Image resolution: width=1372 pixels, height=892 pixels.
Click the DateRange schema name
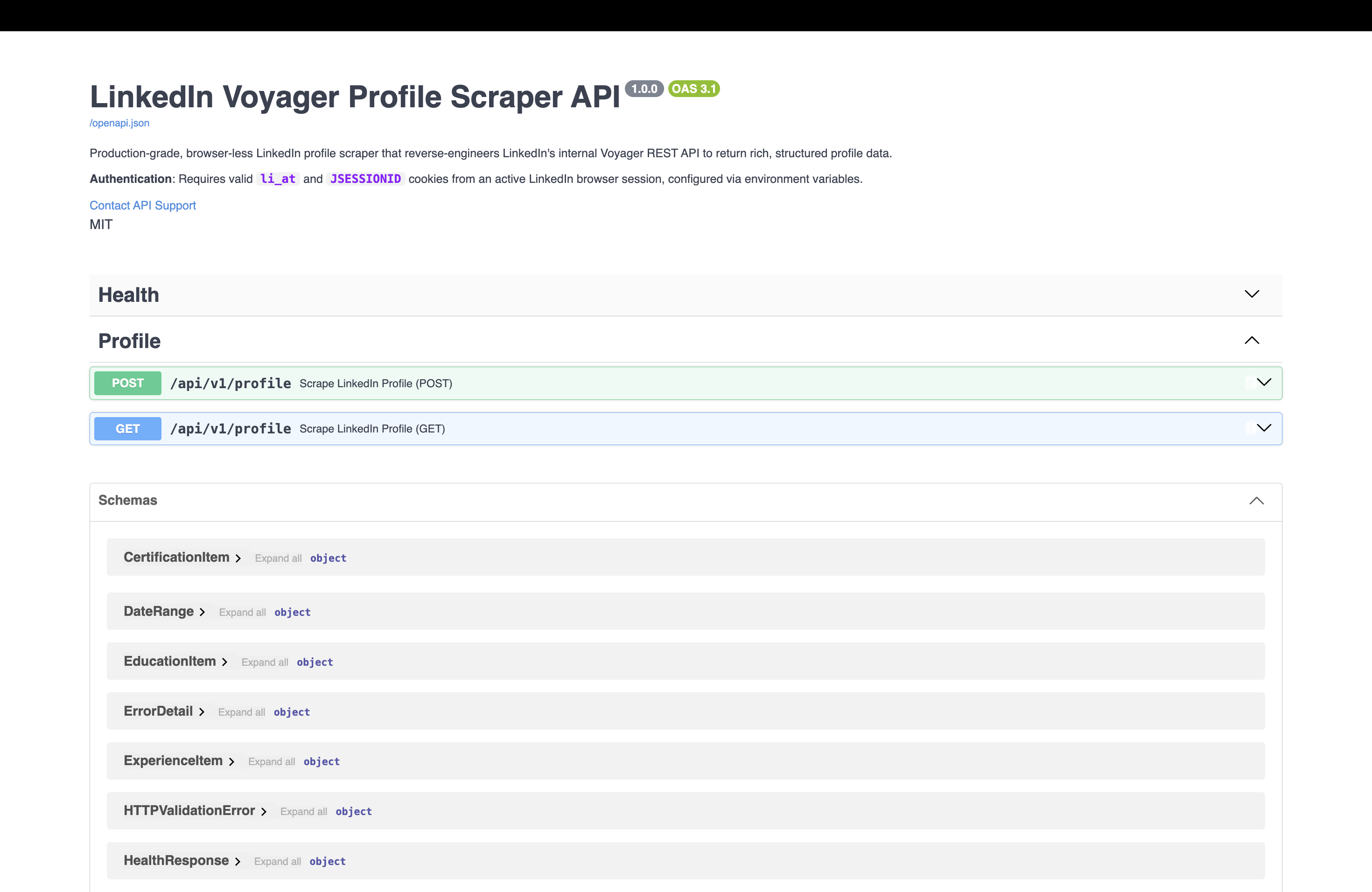[159, 611]
